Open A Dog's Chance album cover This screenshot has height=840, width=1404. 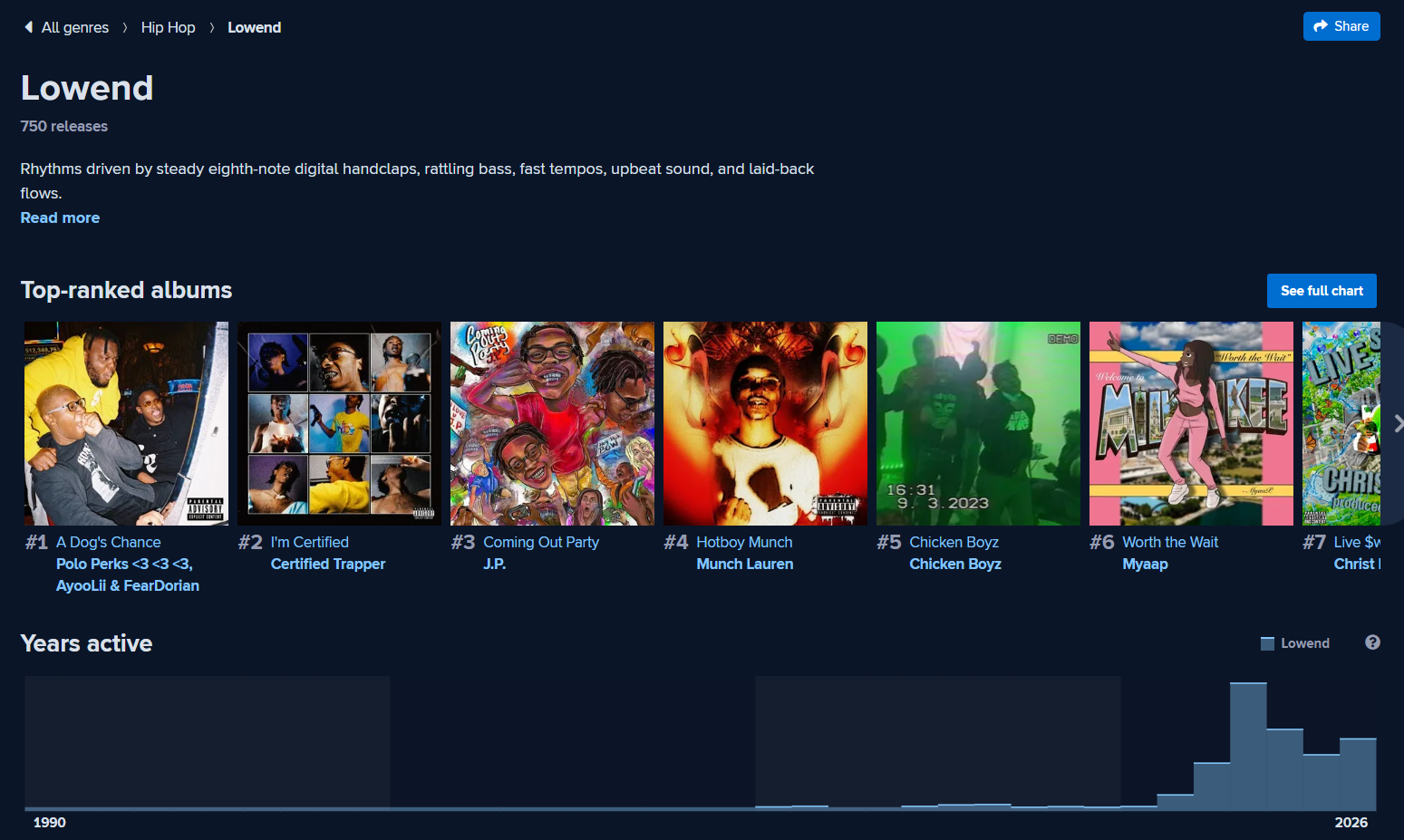pyautogui.click(x=126, y=423)
